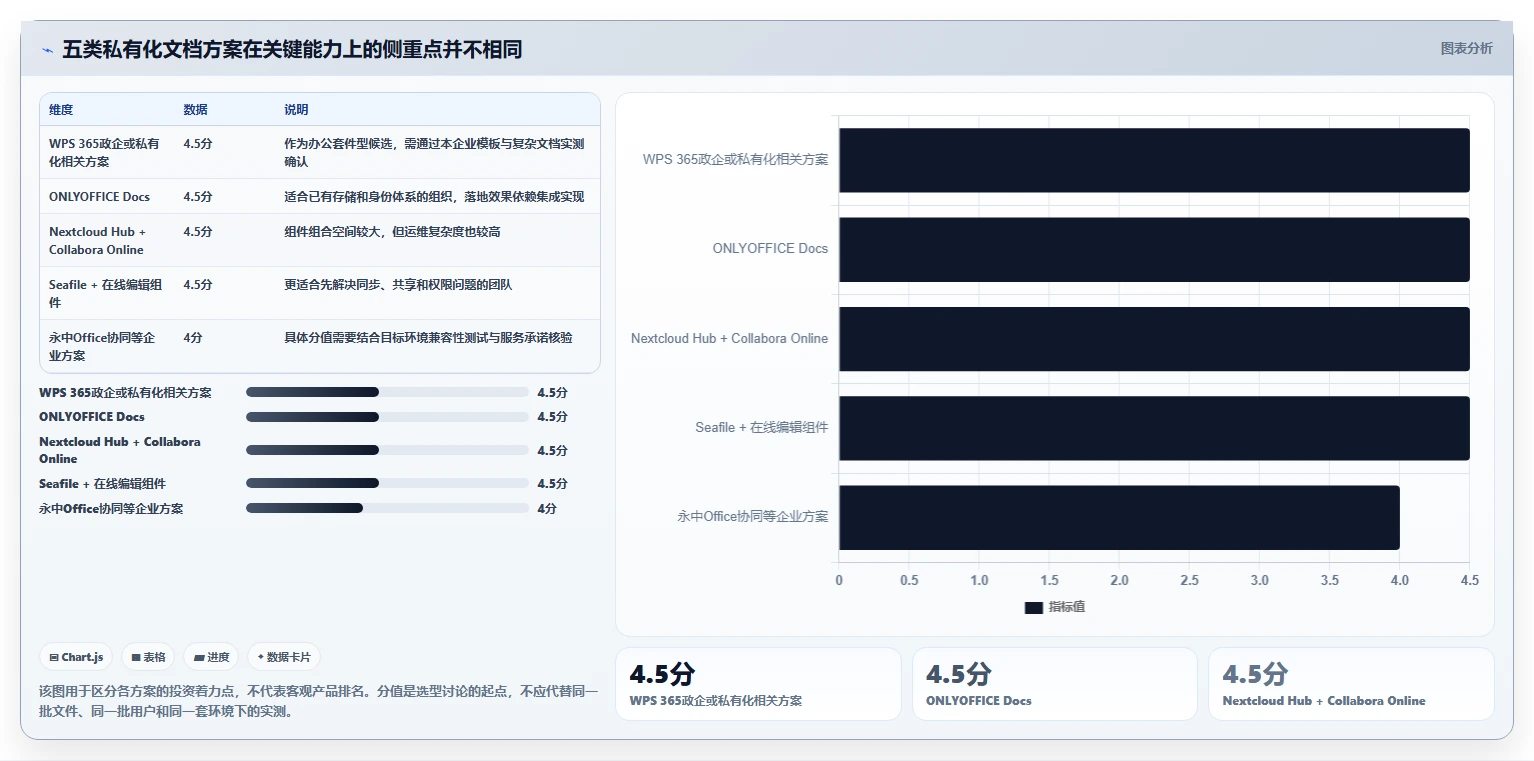Select the Chart.js tag chip
The width and height of the screenshot is (1534, 761).
click(x=77, y=657)
